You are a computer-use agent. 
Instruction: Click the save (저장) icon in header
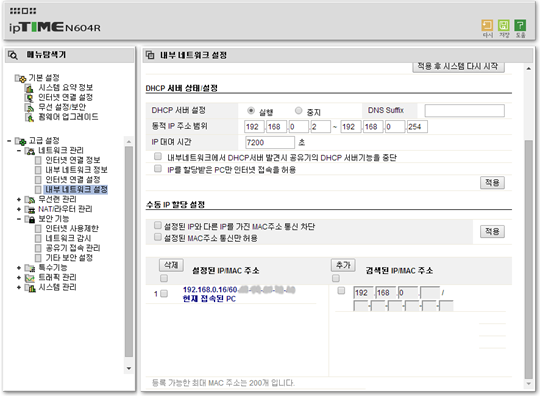(503, 25)
